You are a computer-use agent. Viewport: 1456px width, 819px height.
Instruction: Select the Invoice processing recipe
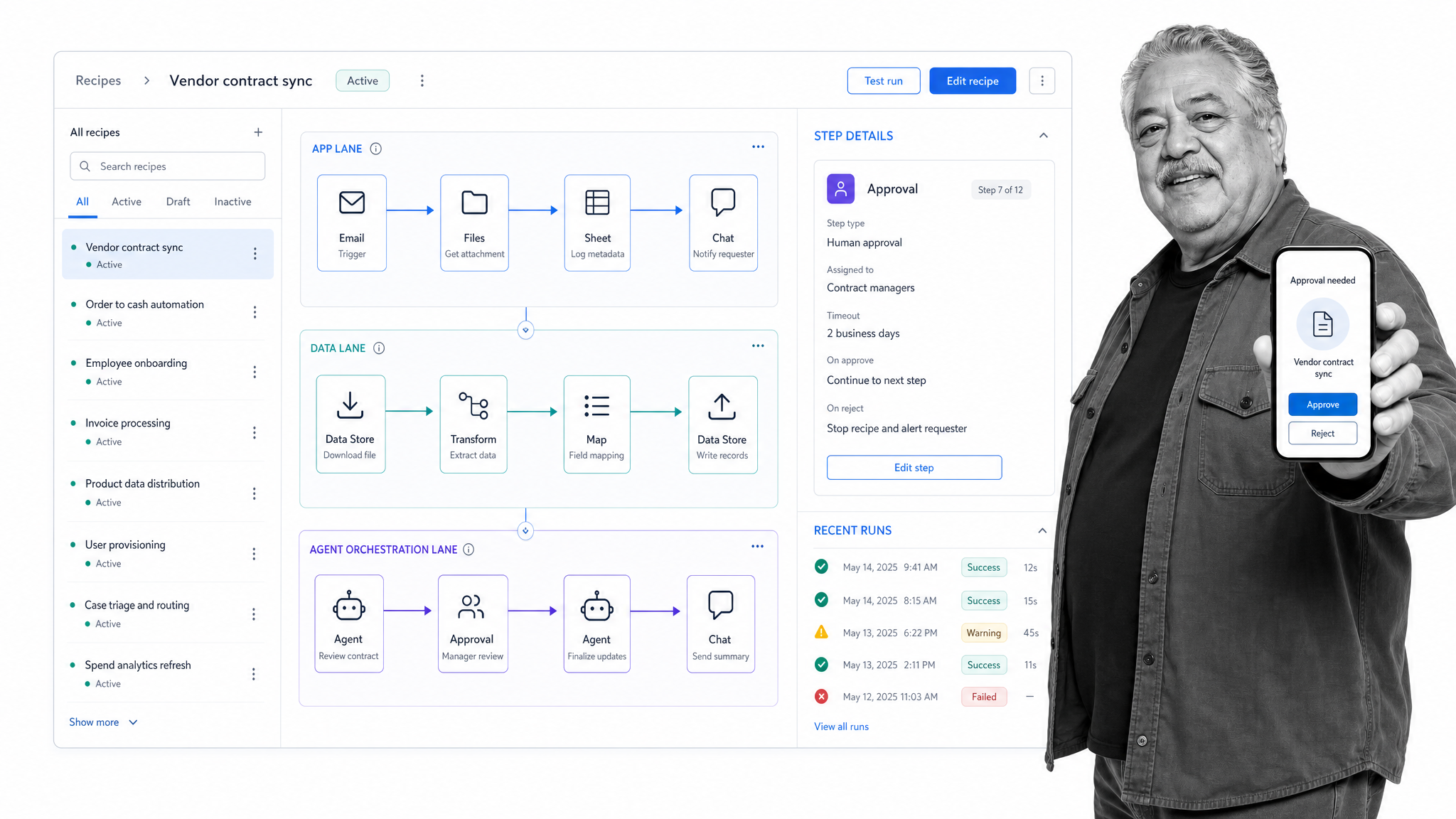[x=168, y=432]
